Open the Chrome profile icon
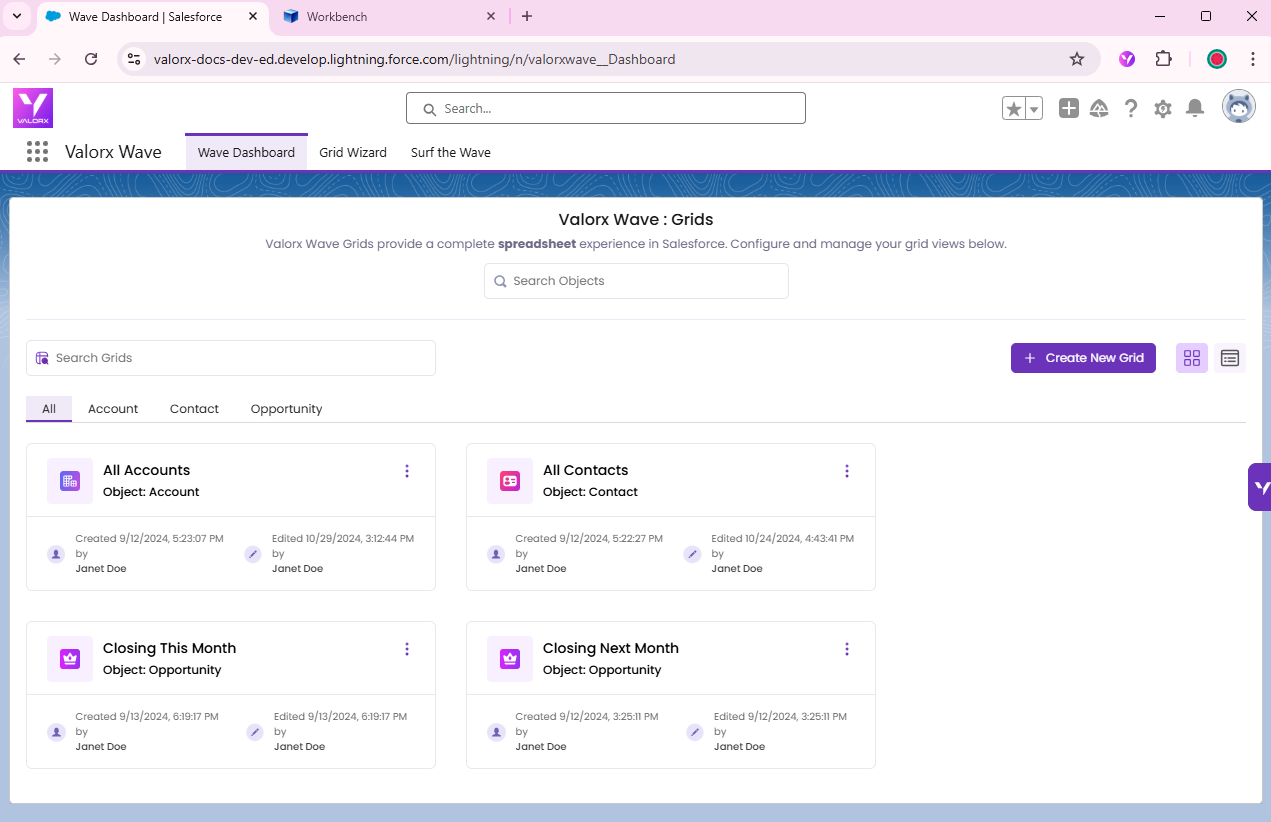Image resolution: width=1271 pixels, height=822 pixels. (1217, 59)
